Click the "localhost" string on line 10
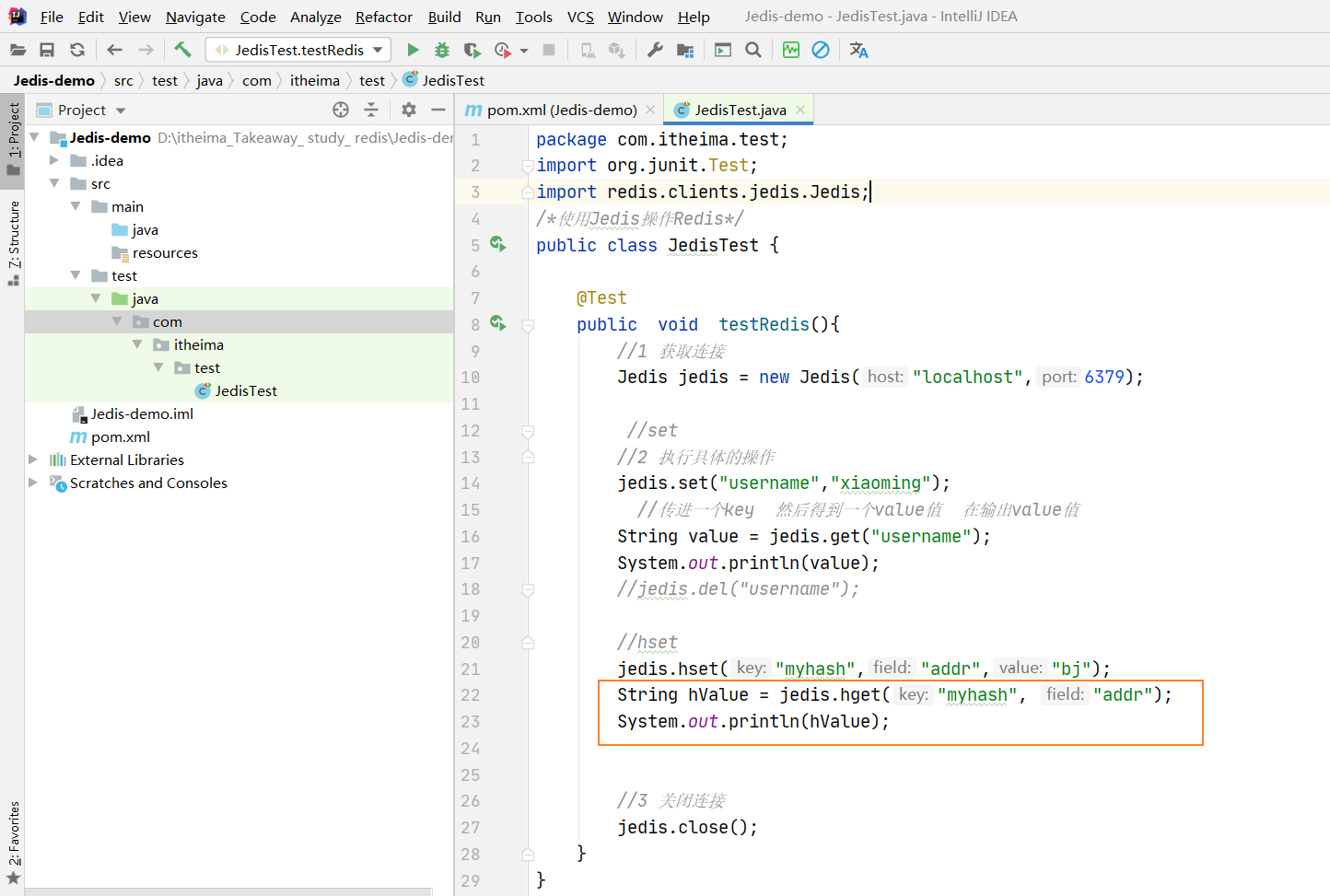 pyautogui.click(x=967, y=377)
